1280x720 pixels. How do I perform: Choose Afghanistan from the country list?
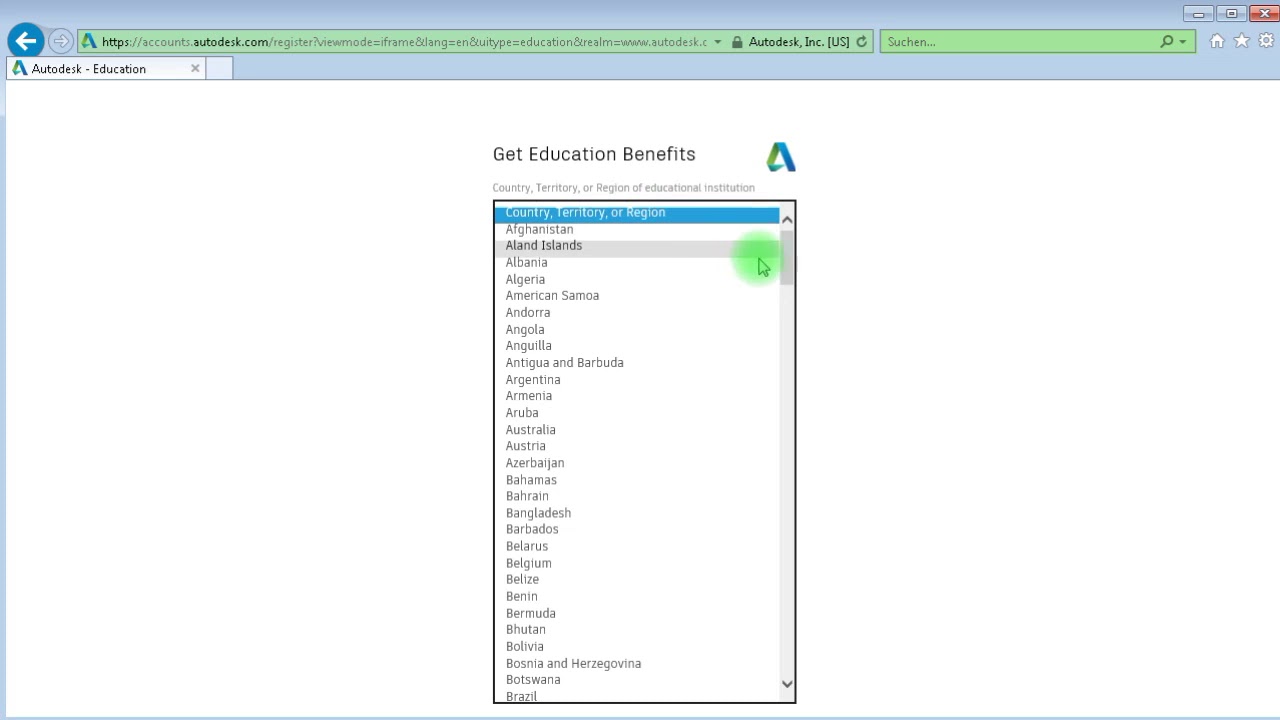(636, 229)
